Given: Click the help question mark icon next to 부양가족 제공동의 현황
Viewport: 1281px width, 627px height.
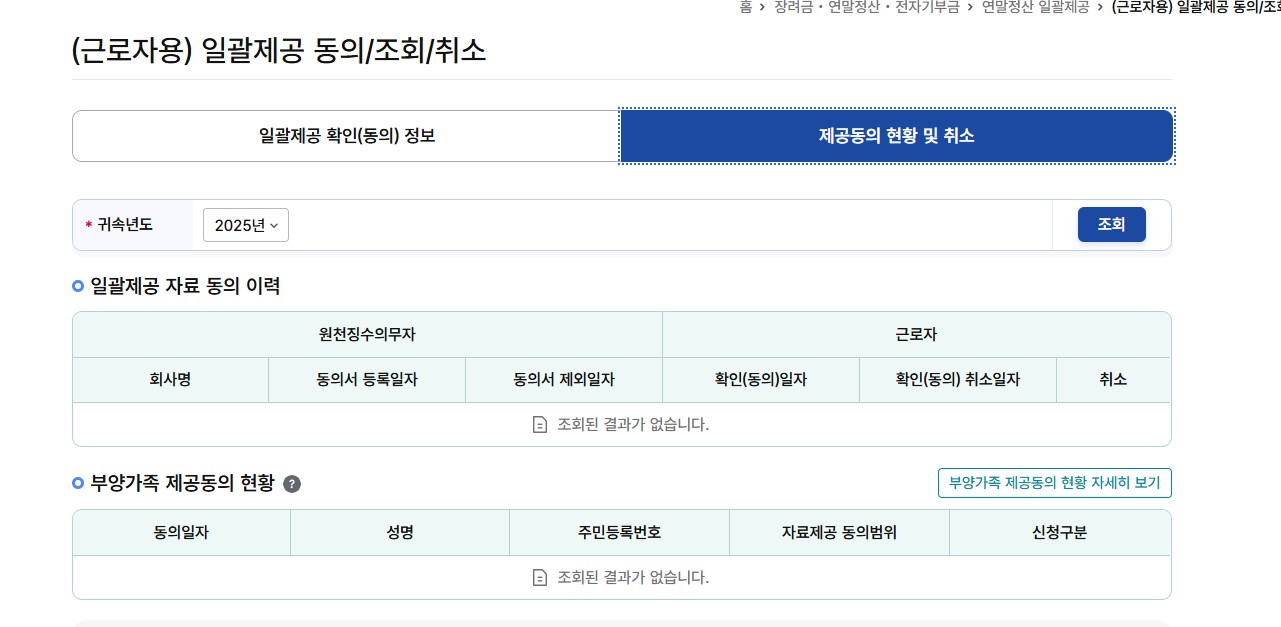Looking at the screenshot, I should tap(292, 484).
